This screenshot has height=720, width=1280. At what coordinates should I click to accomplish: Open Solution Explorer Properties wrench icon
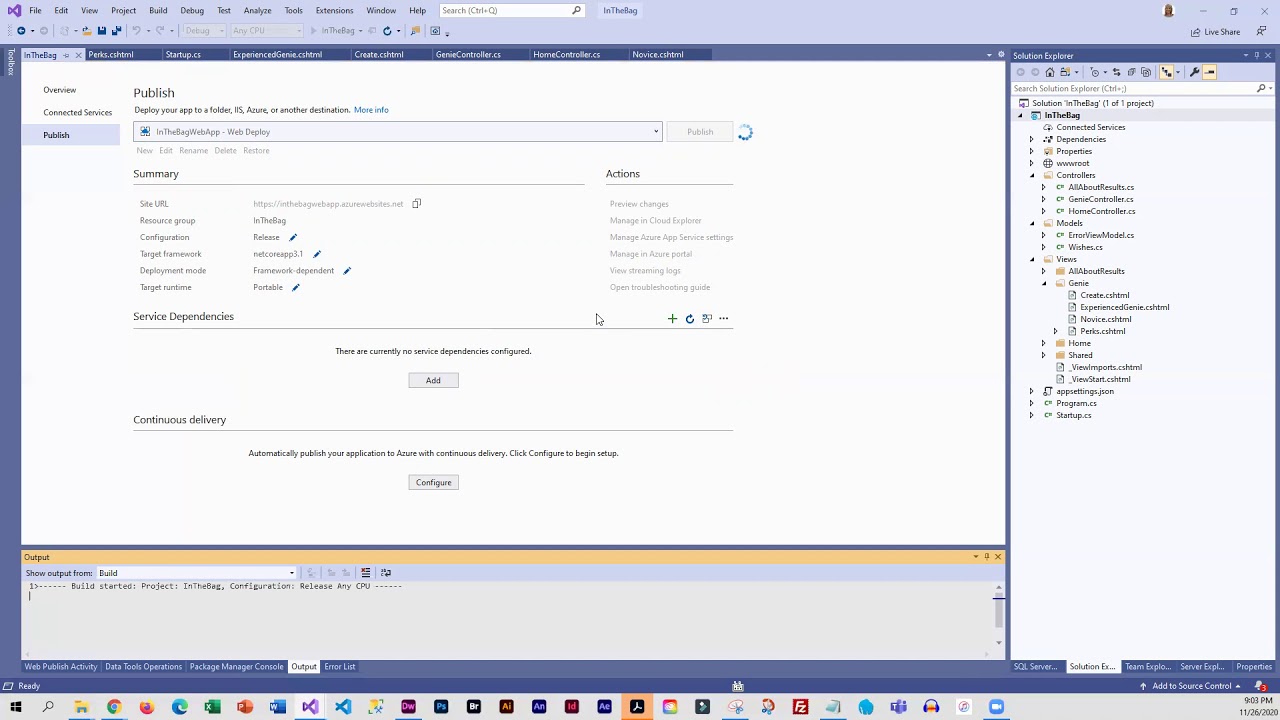(x=1195, y=72)
